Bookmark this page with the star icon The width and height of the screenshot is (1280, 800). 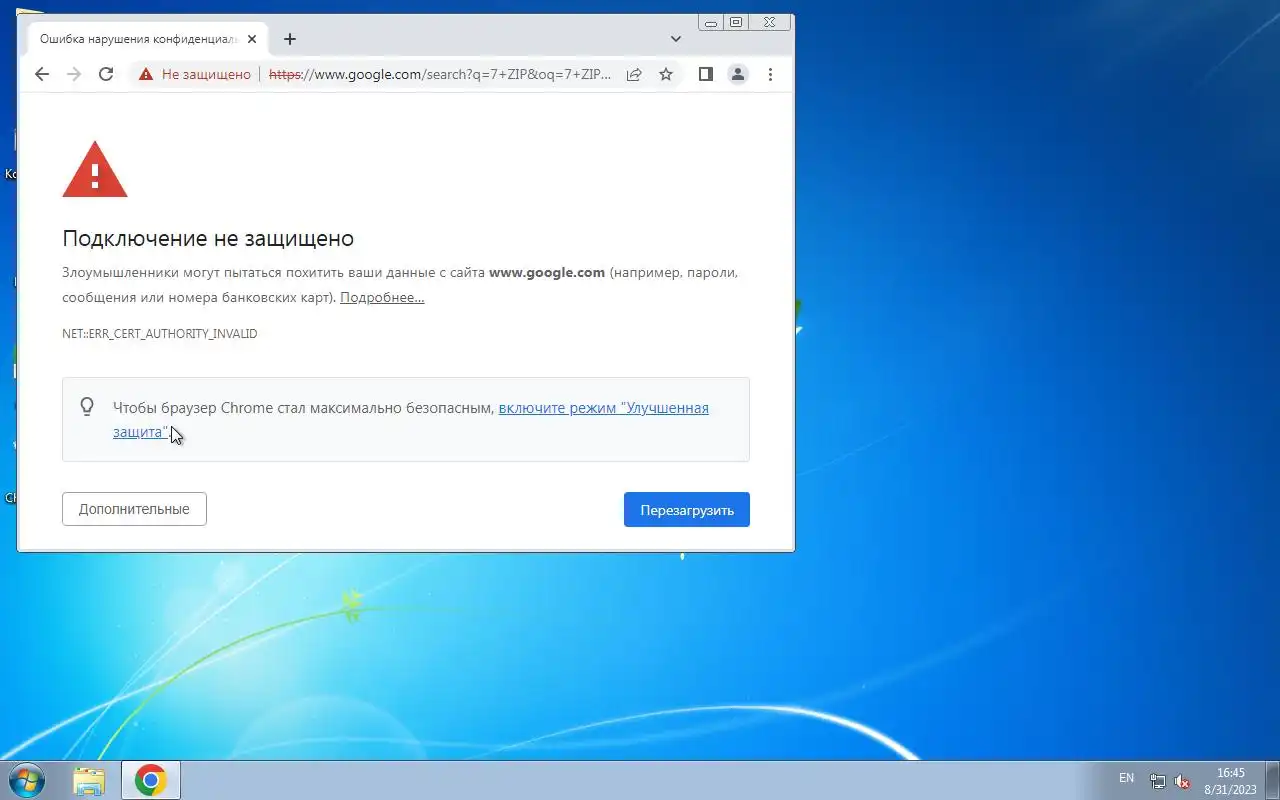(666, 74)
